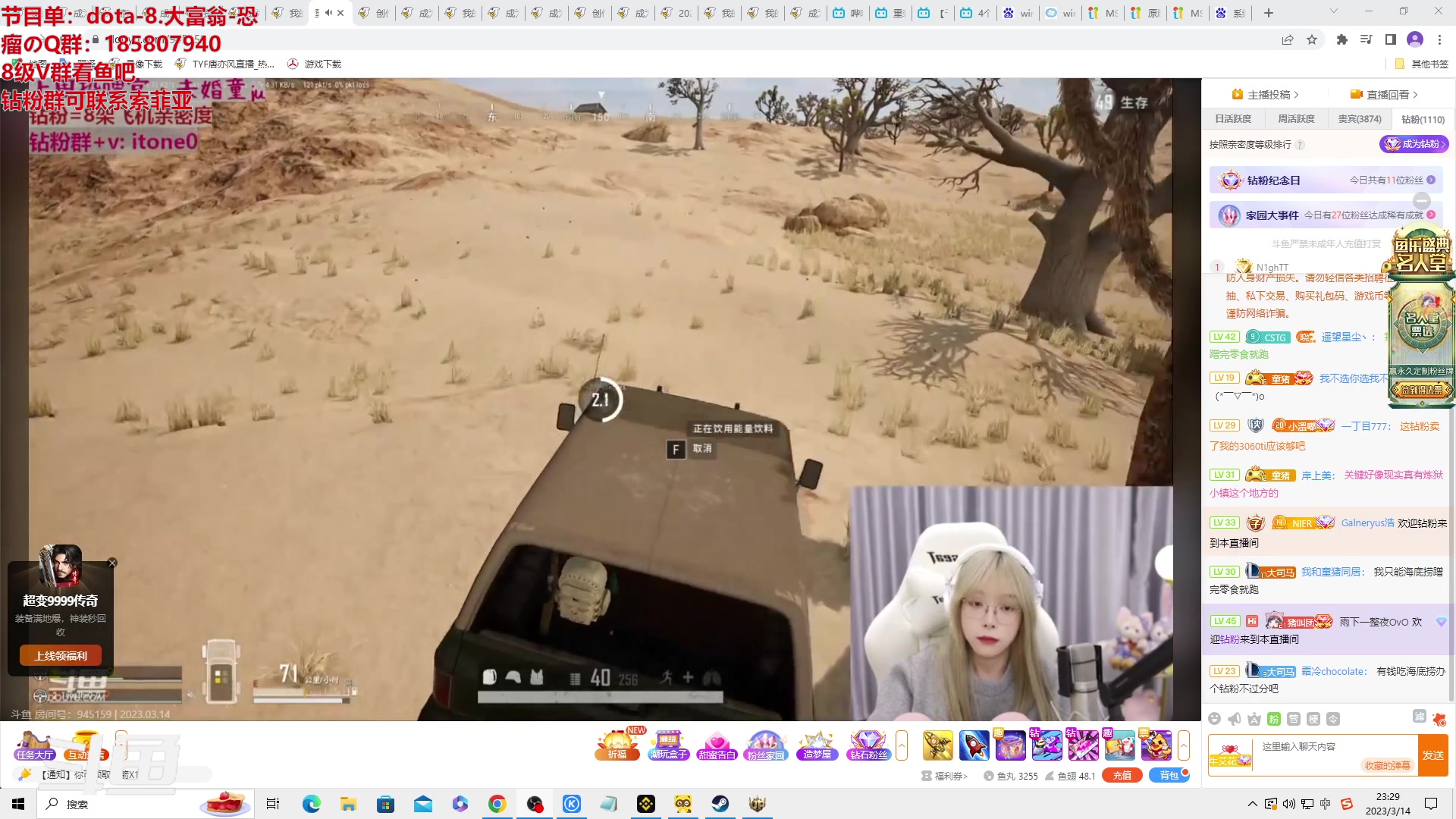Open the 潮玩盒子 activity icon

(668, 745)
